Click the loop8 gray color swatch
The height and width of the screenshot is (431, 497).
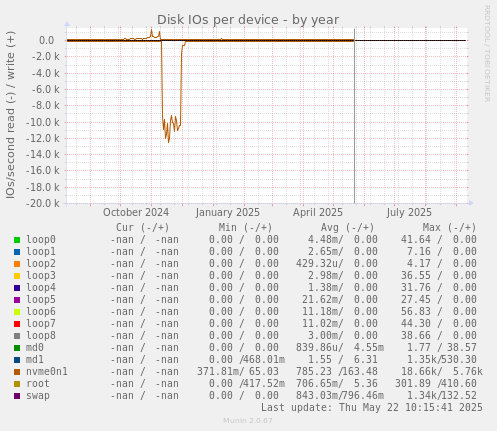point(17,336)
